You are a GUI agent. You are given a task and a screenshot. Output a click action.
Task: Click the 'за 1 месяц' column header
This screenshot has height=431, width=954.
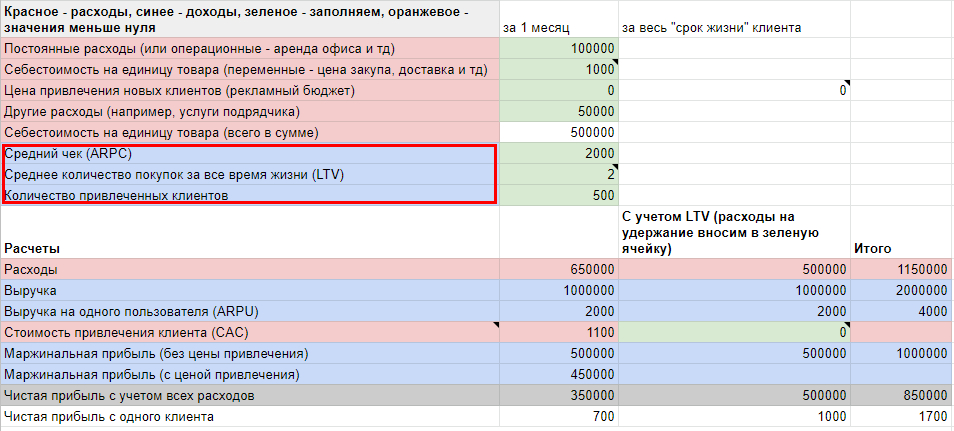[x=559, y=19]
